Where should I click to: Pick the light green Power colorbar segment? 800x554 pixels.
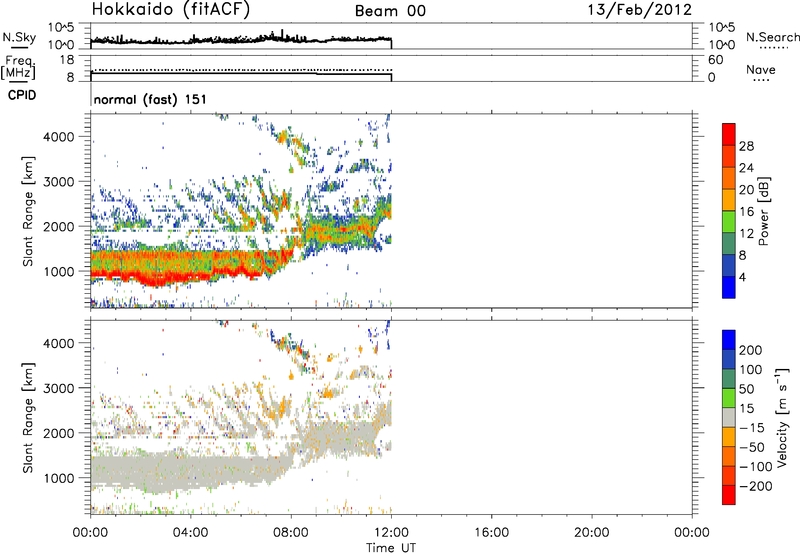729,221
